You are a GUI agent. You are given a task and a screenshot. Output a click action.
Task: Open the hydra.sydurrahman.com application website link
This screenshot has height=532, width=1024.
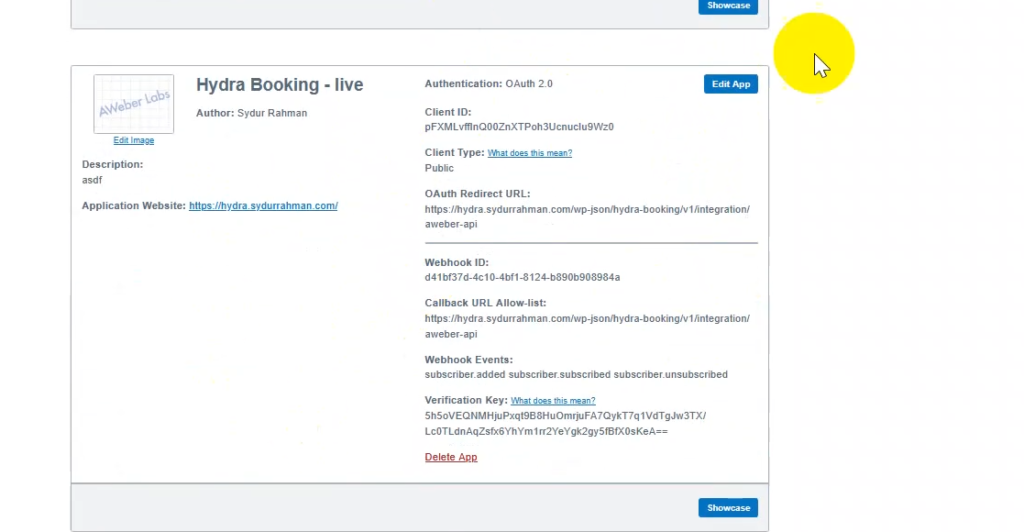pyautogui.click(x=263, y=206)
